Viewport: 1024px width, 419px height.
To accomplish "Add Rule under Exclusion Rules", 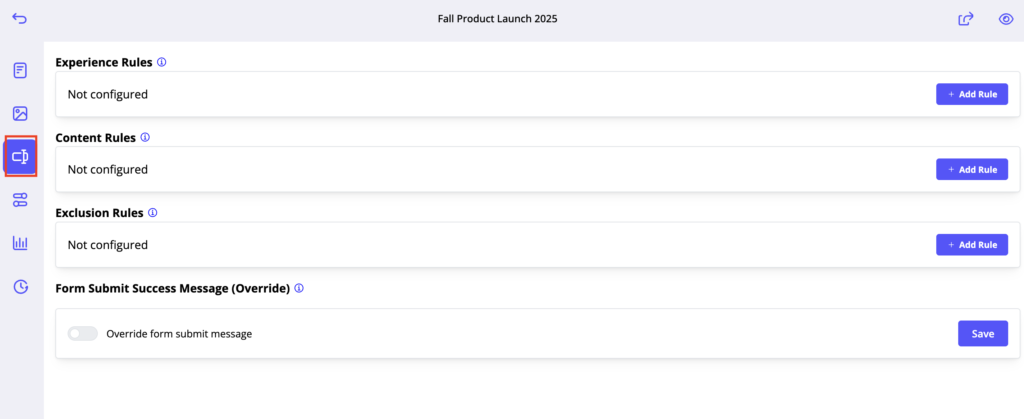I will 972,245.
